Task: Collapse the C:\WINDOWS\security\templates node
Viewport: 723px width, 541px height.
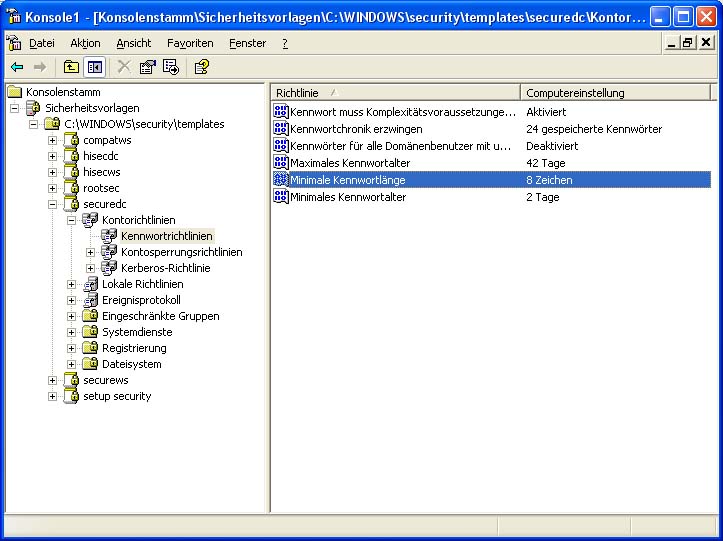Action: [x=33, y=125]
